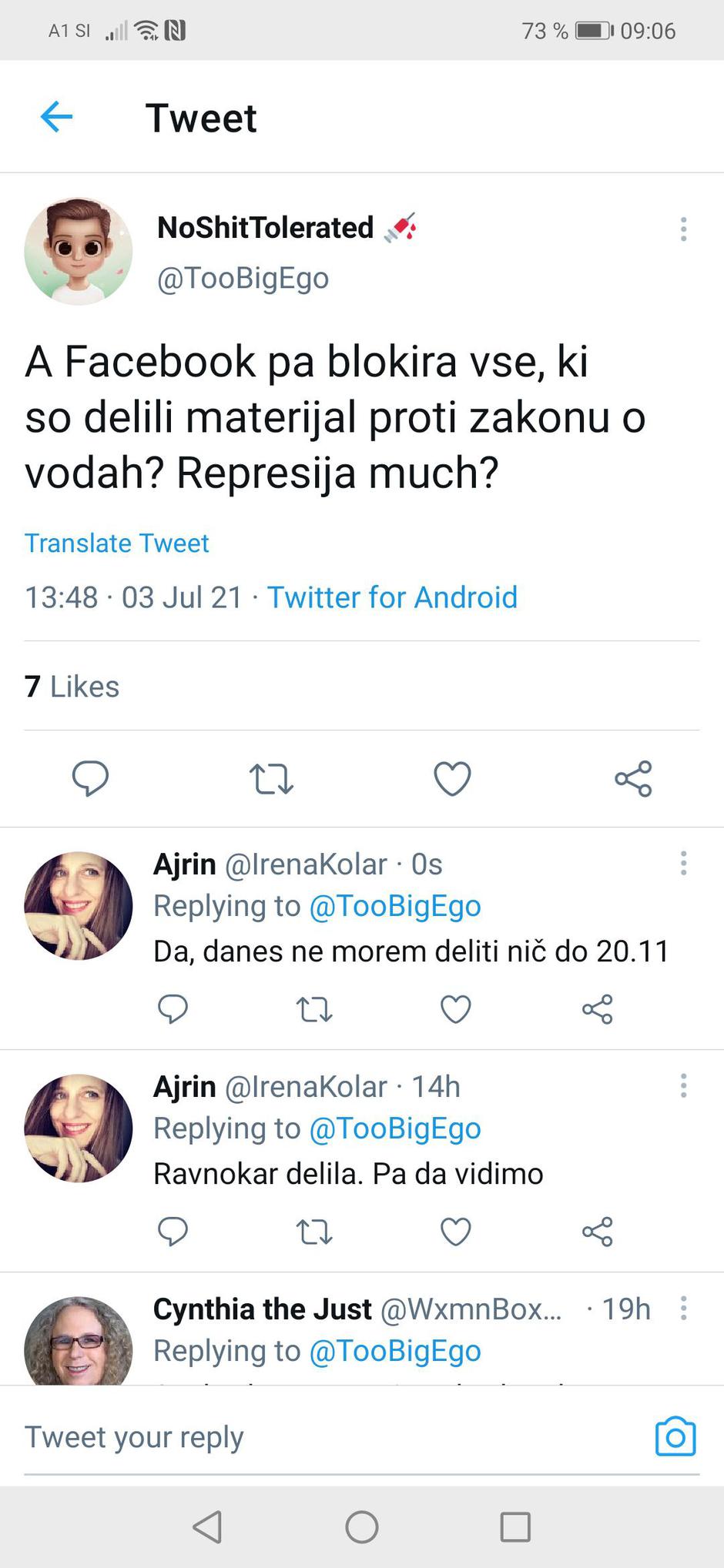Reply to Ajrin's 14h comment
This screenshot has width=724, height=1568.
pyautogui.click(x=173, y=1231)
